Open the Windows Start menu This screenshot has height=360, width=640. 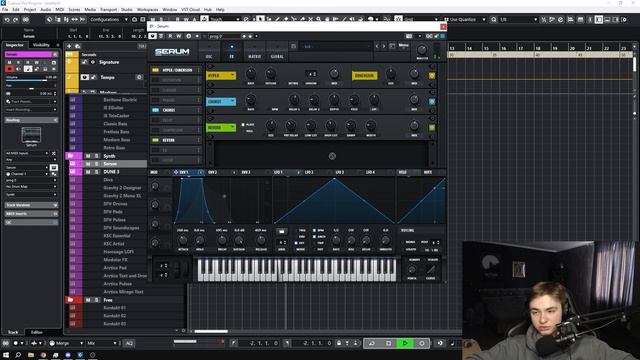(x=6, y=355)
